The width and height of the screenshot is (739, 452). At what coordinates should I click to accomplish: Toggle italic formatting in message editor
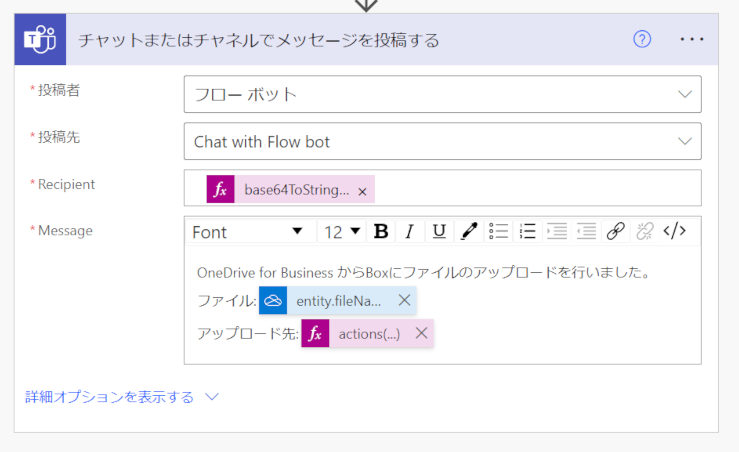(x=409, y=232)
